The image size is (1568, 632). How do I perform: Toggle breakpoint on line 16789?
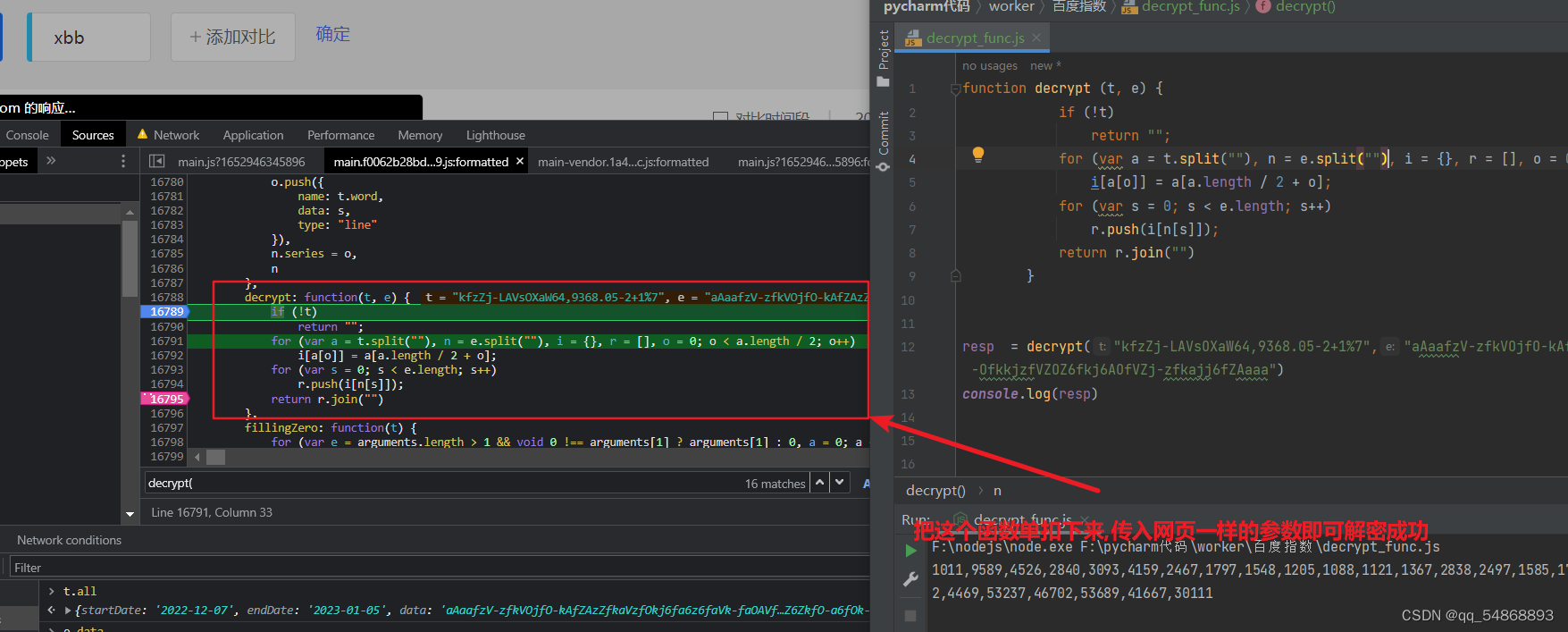[166, 312]
